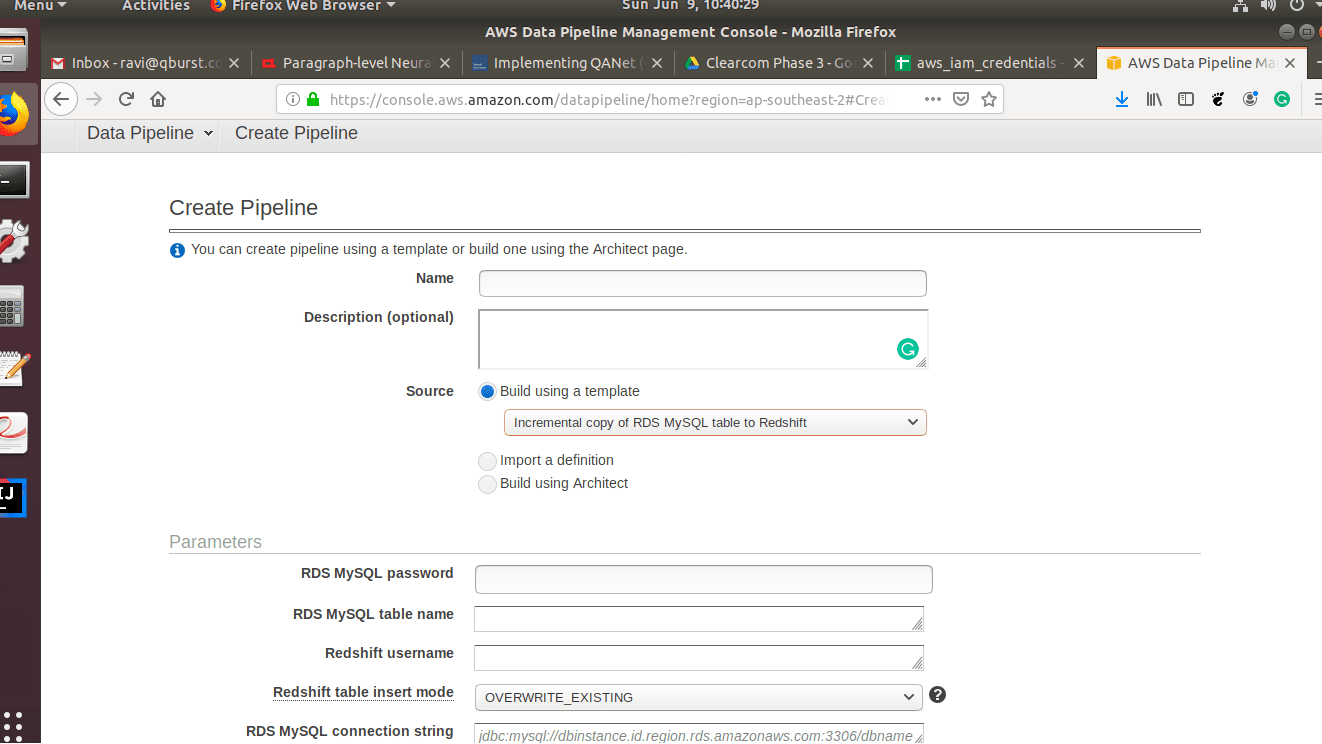Open the Firefox library icon
1322x744 pixels.
[x=1154, y=99]
